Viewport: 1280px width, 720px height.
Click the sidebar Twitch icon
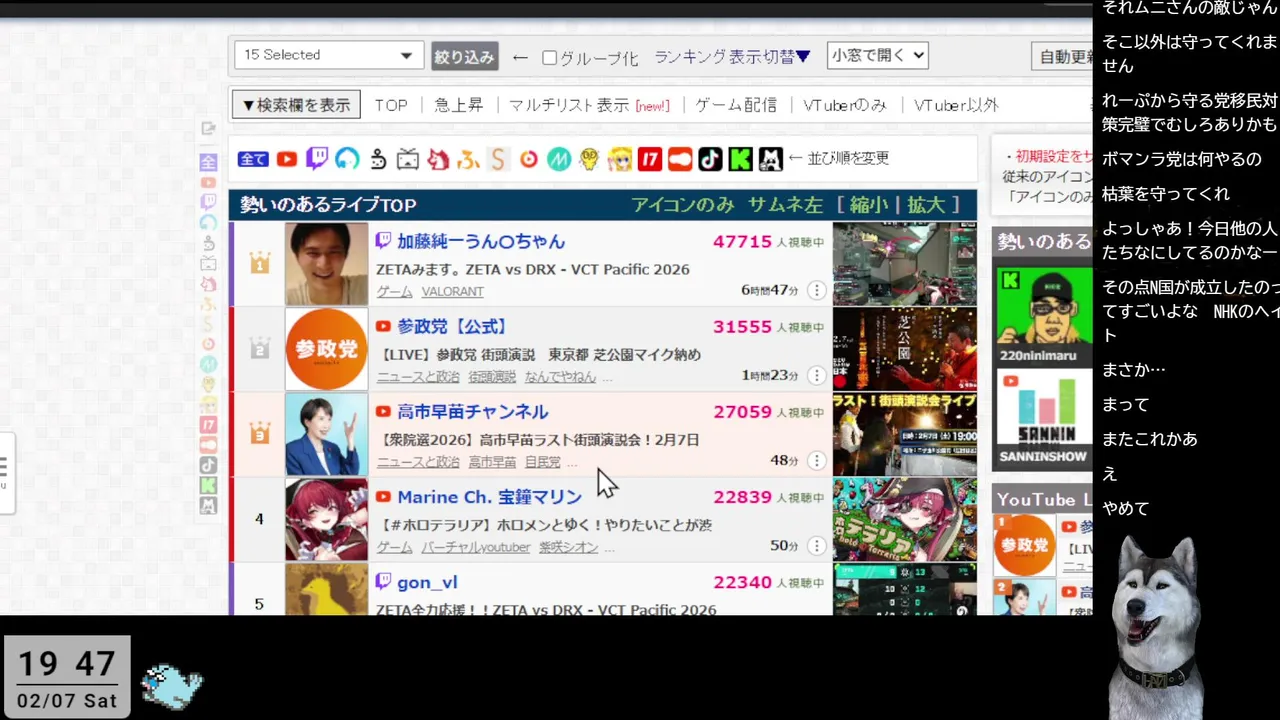tap(208, 202)
